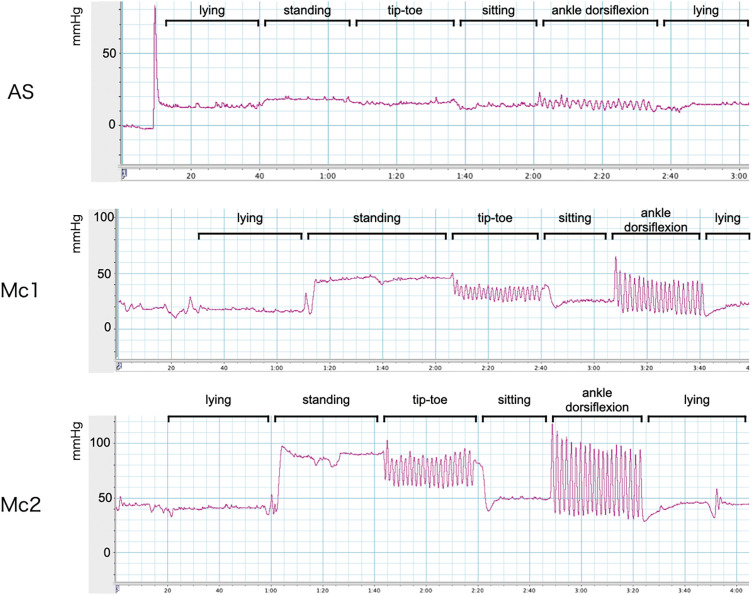The width and height of the screenshot is (752, 595).
Task: Click the 'sitting' label in AS chart
Action: click(497, 12)
